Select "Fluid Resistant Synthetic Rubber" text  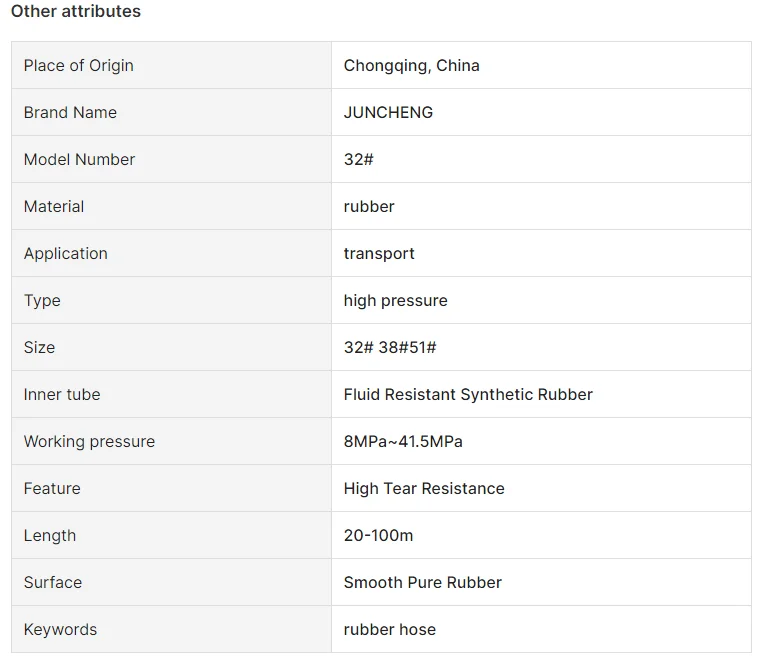pyautogui.click(x=468, y=395)
